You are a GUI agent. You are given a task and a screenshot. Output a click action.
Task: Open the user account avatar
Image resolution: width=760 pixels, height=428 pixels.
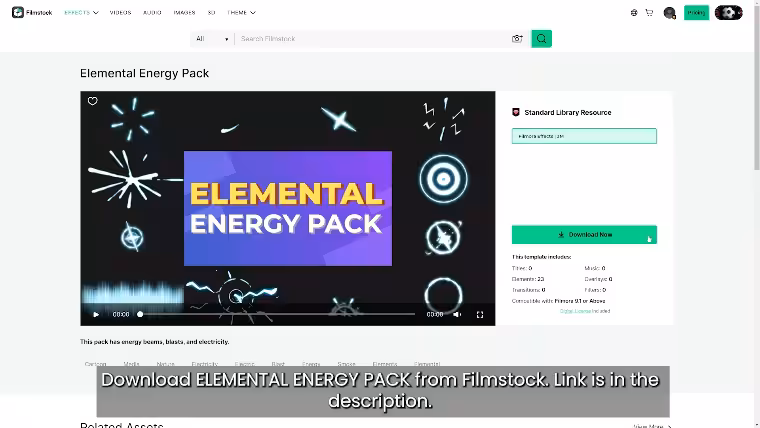point(669,13)
